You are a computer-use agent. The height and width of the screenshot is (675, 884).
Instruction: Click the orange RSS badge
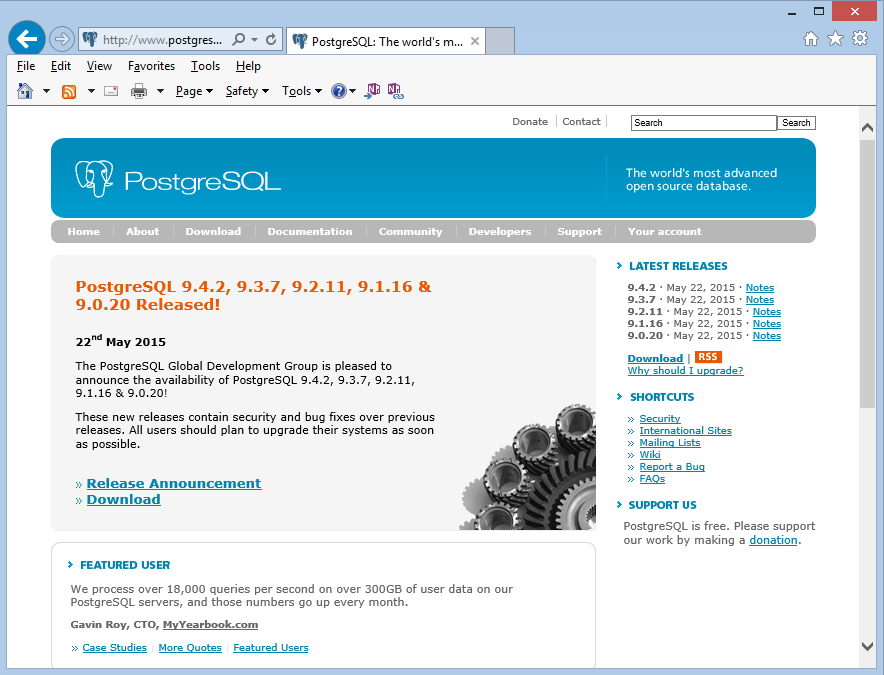(x=708, y=357)
